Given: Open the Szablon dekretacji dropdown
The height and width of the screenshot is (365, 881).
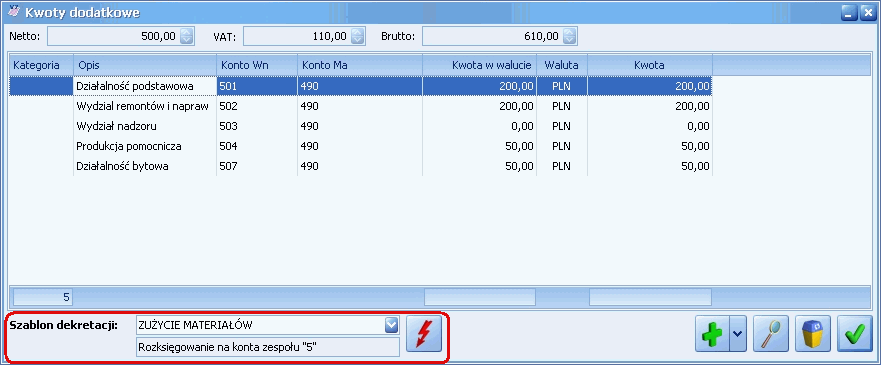Looking at the screenshot, I should click(391, 325).
